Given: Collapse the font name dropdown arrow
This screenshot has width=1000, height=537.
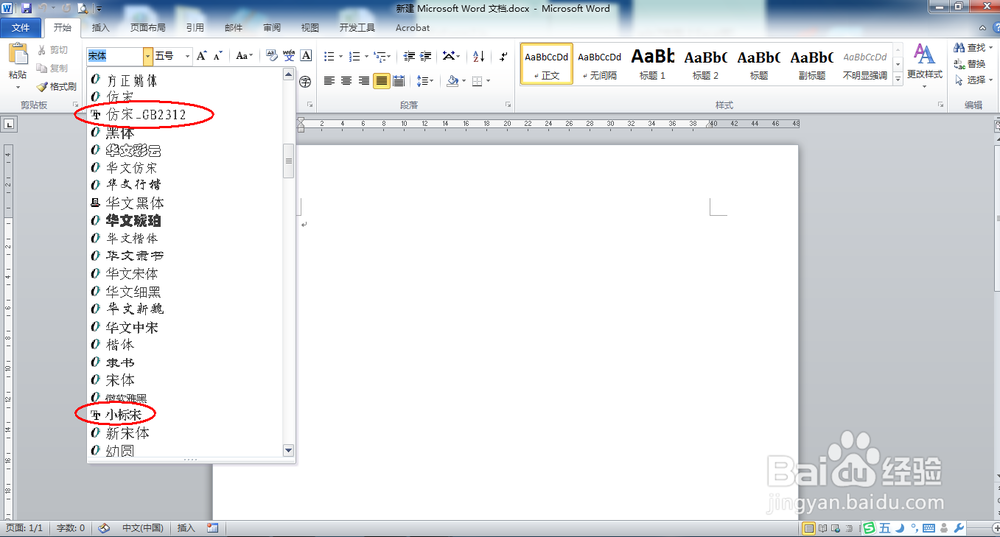Looking at the screenshot, I should coord(147,56).
